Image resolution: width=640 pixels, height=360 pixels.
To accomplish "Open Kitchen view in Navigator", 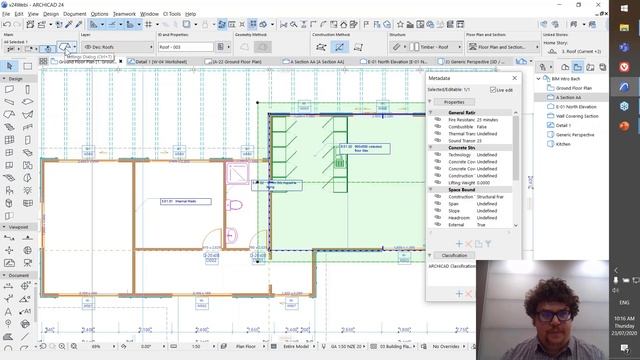I will point(563,144).
